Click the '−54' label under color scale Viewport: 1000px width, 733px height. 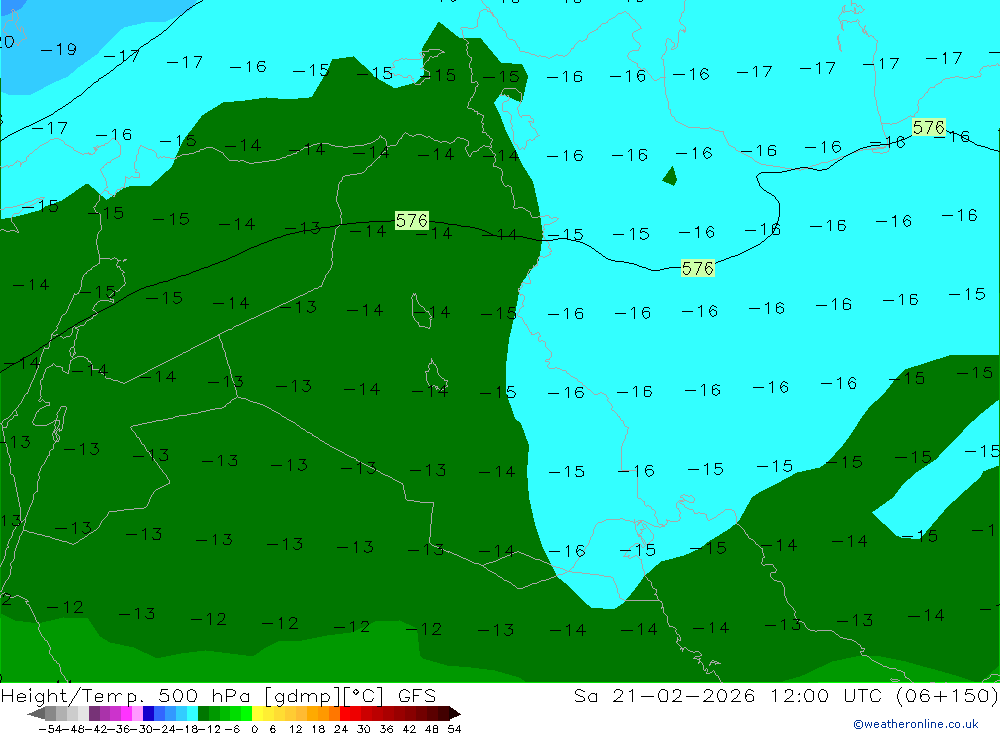click(x=50, y=729)
